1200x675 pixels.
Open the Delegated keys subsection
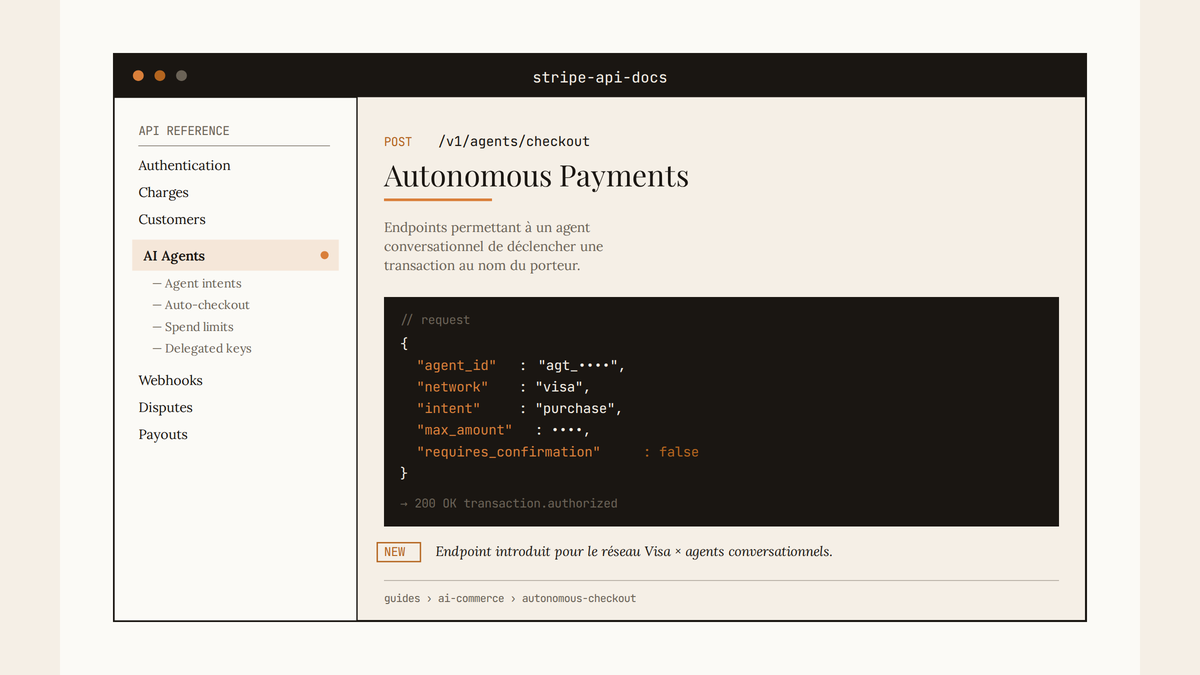point(202,349)
